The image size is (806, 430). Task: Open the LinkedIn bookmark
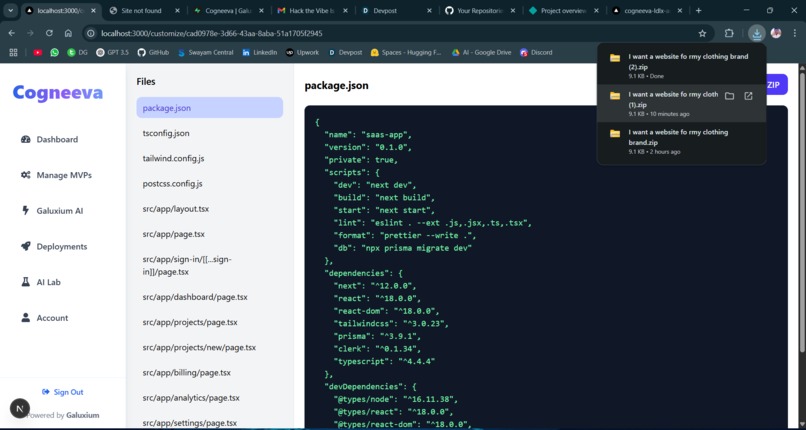[x=260, y=52]
